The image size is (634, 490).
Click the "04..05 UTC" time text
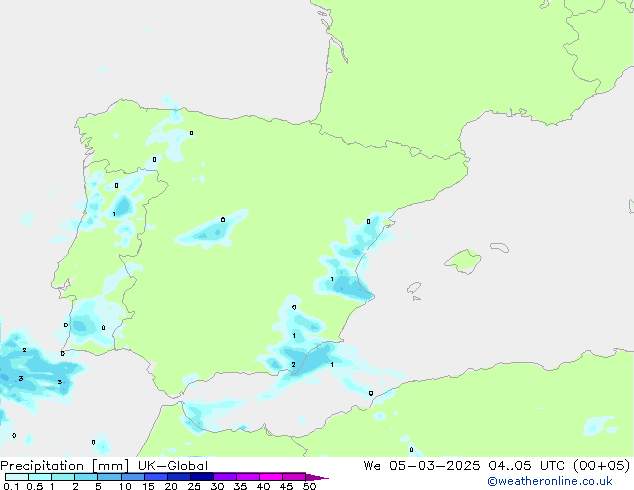528,466
